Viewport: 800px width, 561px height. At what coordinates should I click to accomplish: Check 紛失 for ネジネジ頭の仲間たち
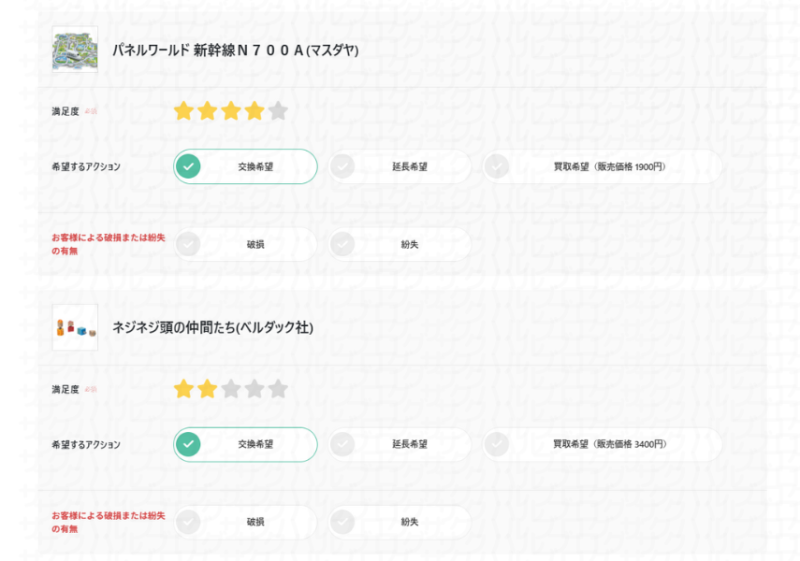click(399, 522)
